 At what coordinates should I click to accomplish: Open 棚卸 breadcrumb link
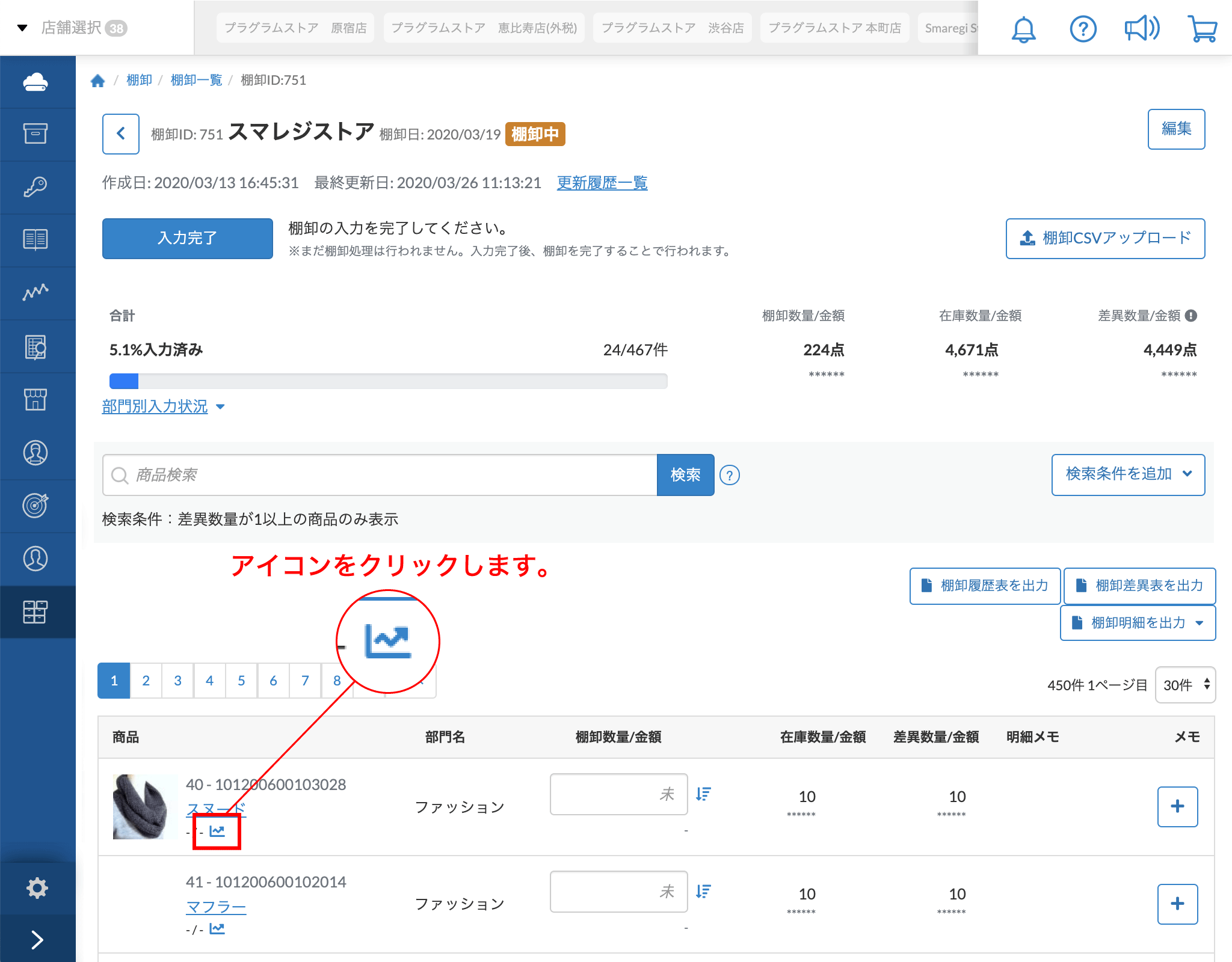click(139, 80)
